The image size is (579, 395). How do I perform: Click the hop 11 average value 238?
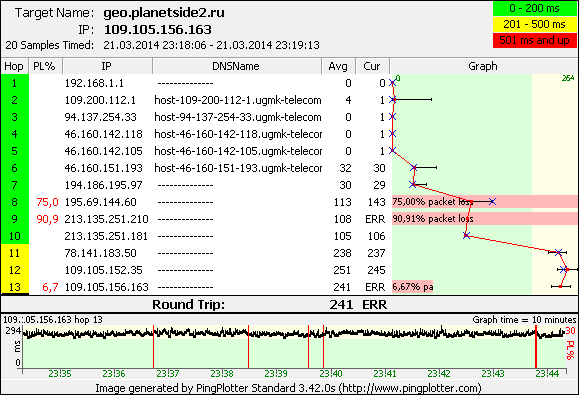[342, 253]
